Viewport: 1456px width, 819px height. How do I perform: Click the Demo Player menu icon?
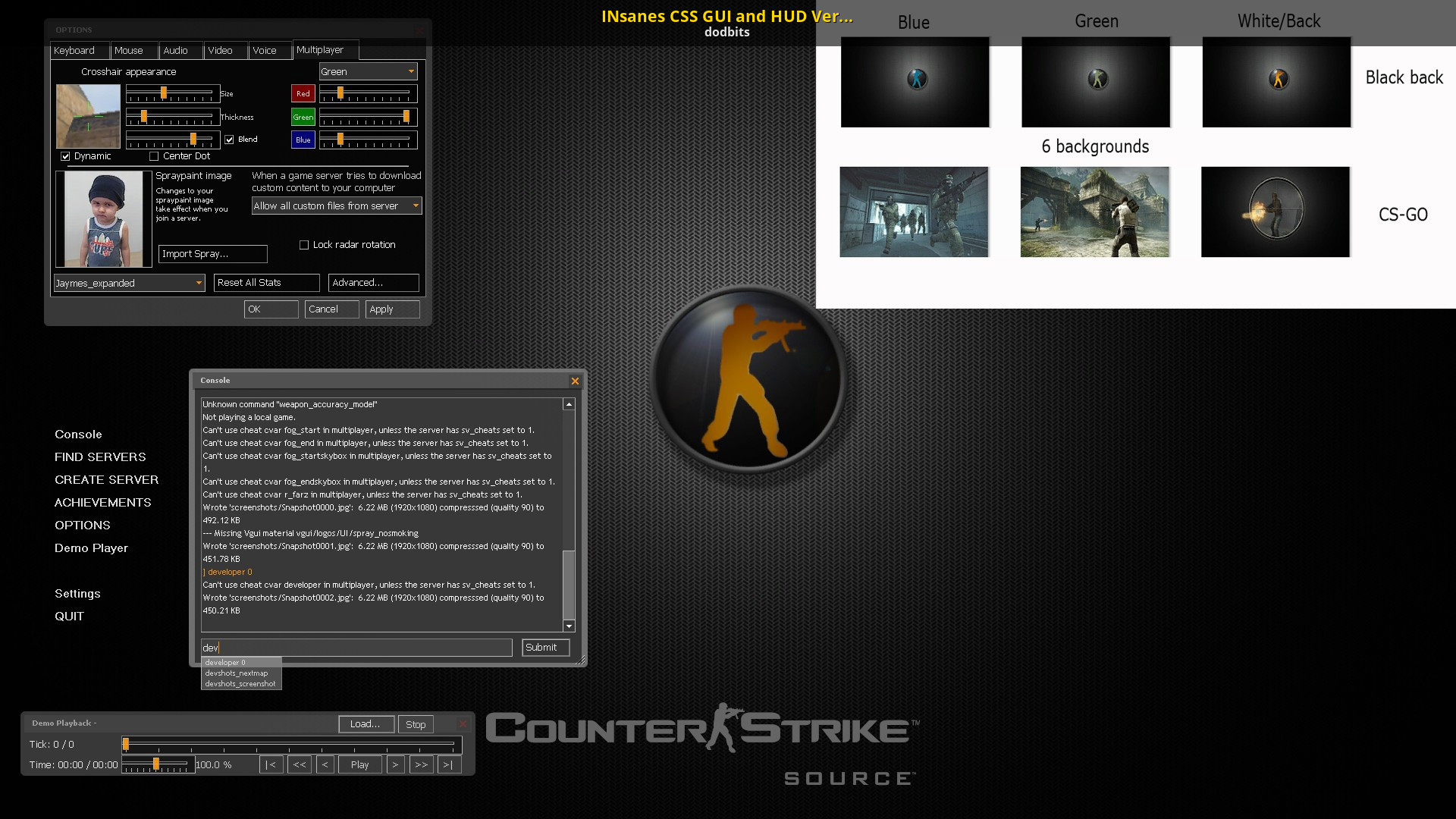point(91,548)
